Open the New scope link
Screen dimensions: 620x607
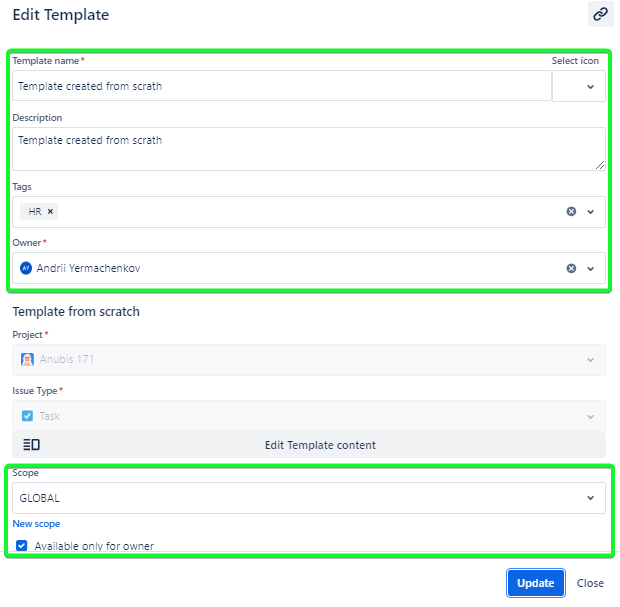click(36, 524)
